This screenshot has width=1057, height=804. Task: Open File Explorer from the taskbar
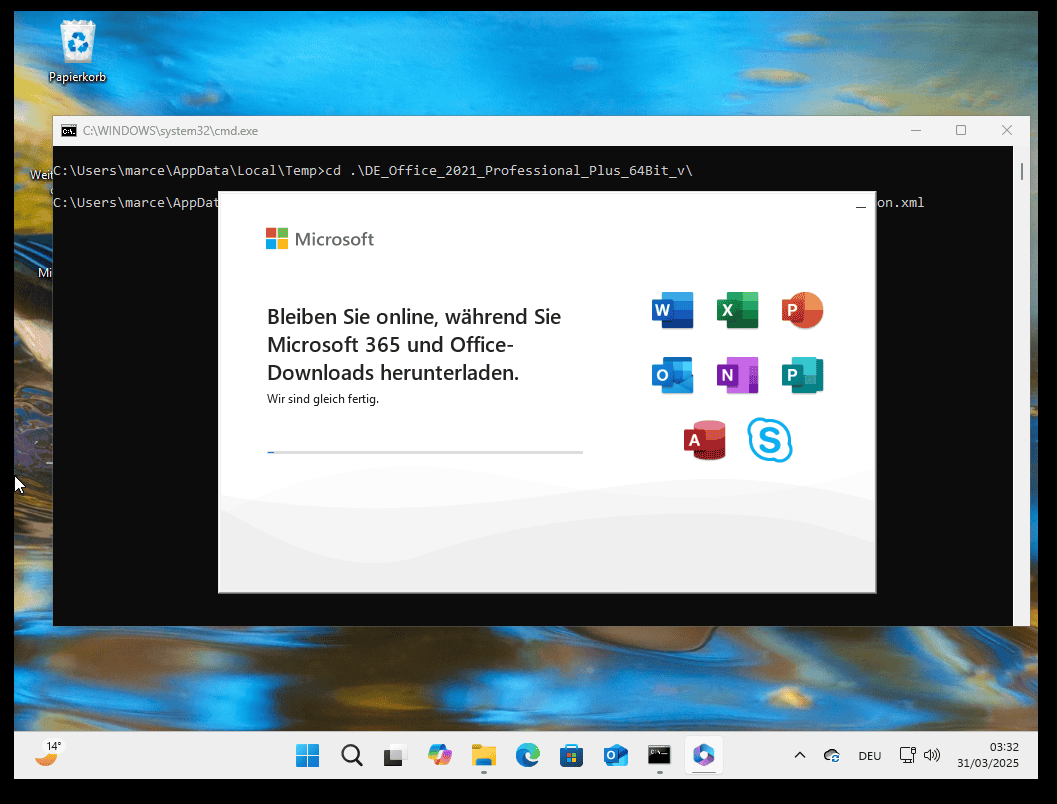[483, 755]
